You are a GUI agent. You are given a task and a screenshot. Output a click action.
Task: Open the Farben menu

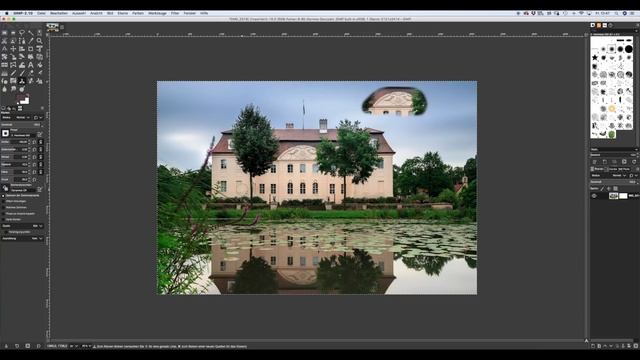(138, 13)
